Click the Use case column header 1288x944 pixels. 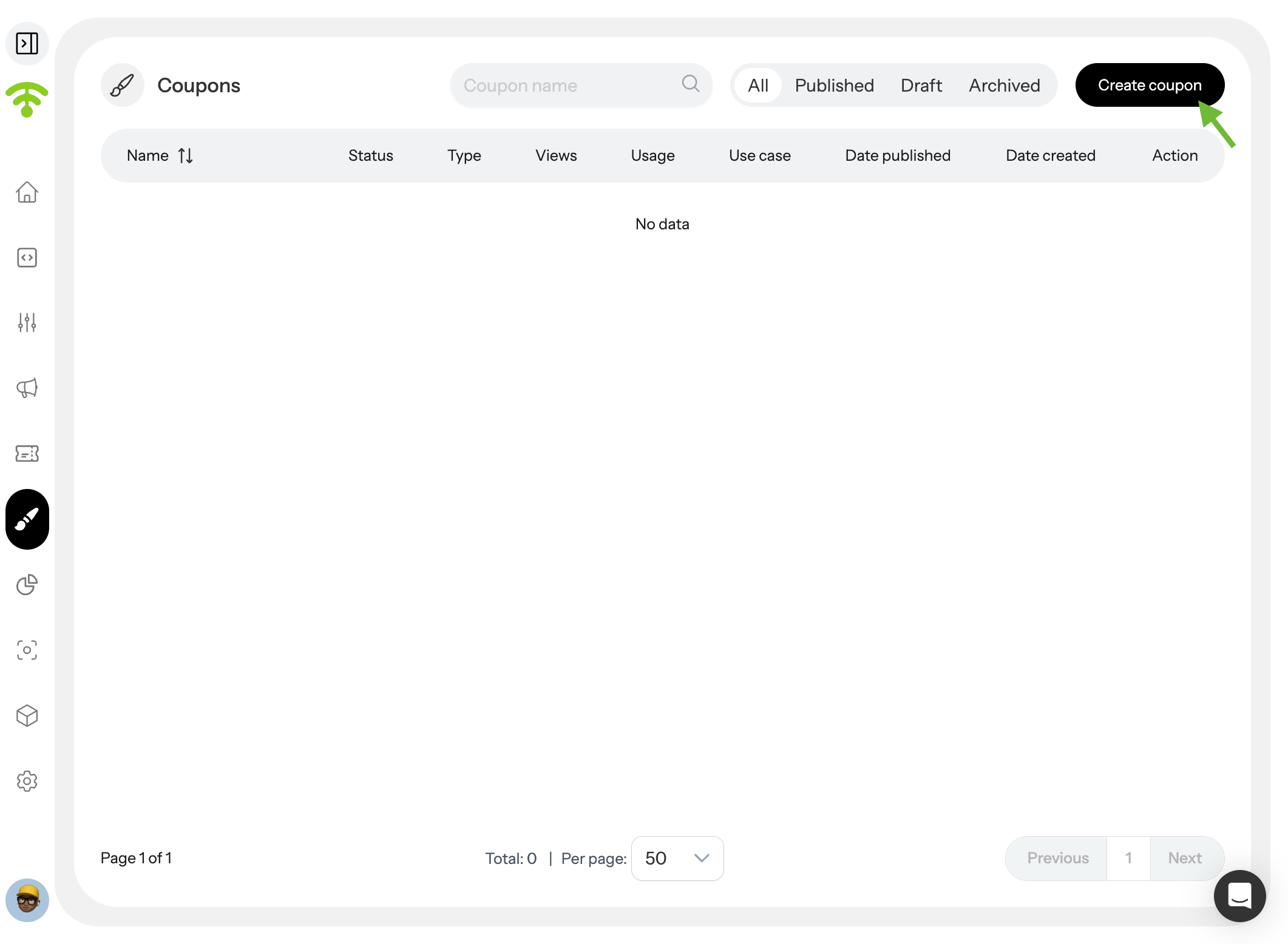click(759, 156)
